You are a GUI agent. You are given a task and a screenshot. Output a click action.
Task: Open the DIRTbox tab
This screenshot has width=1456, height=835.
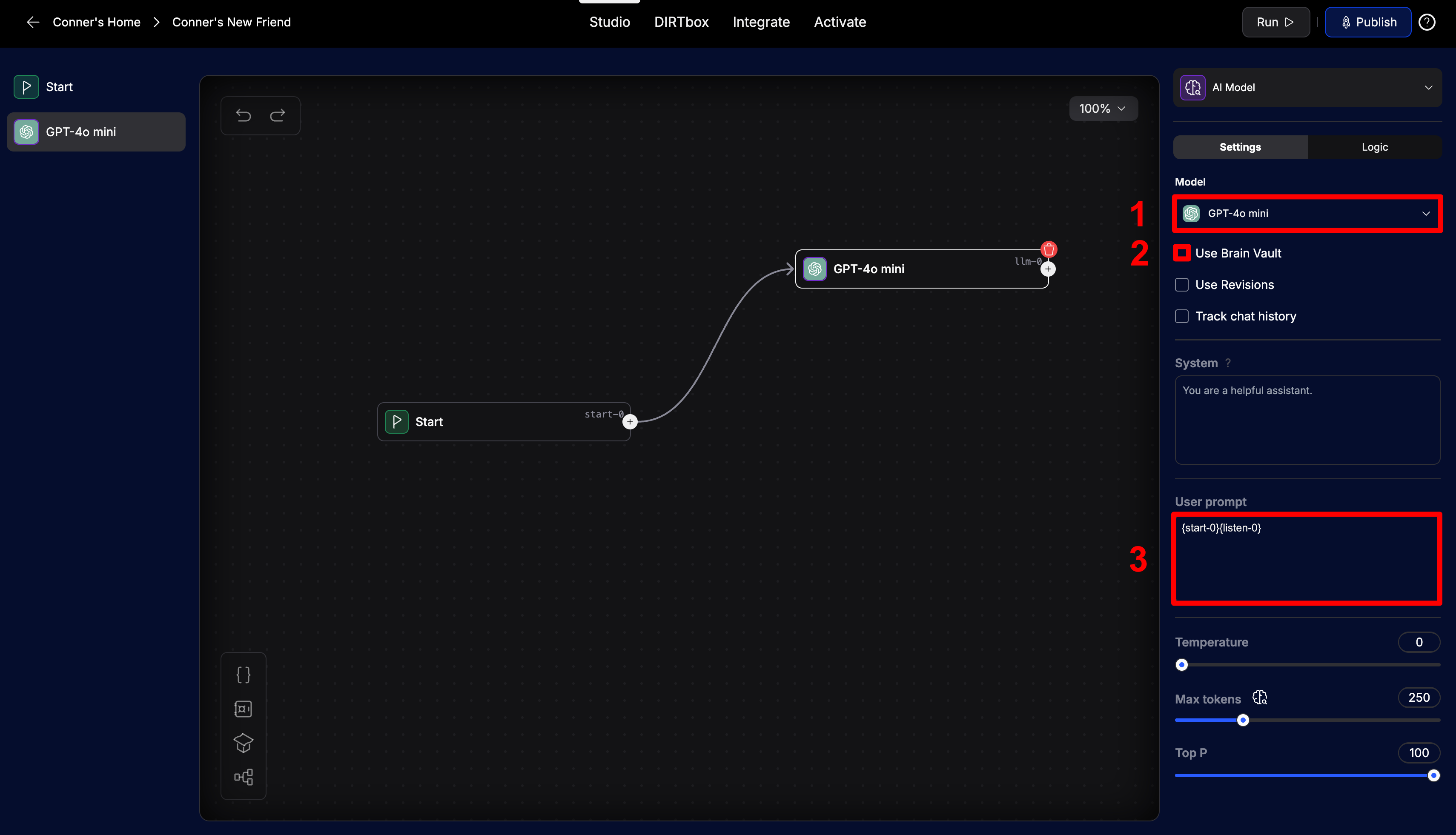681,23
